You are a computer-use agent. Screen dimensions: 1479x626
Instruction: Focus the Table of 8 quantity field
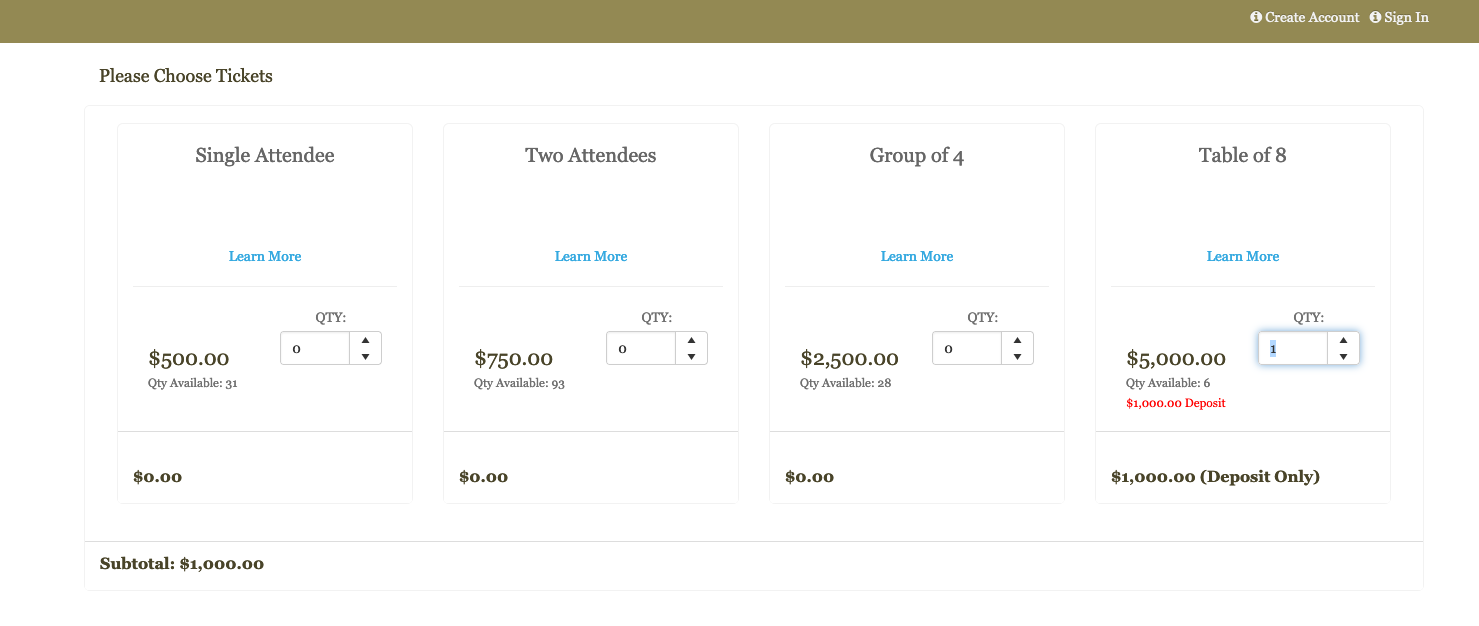(x=1294, y=348)
